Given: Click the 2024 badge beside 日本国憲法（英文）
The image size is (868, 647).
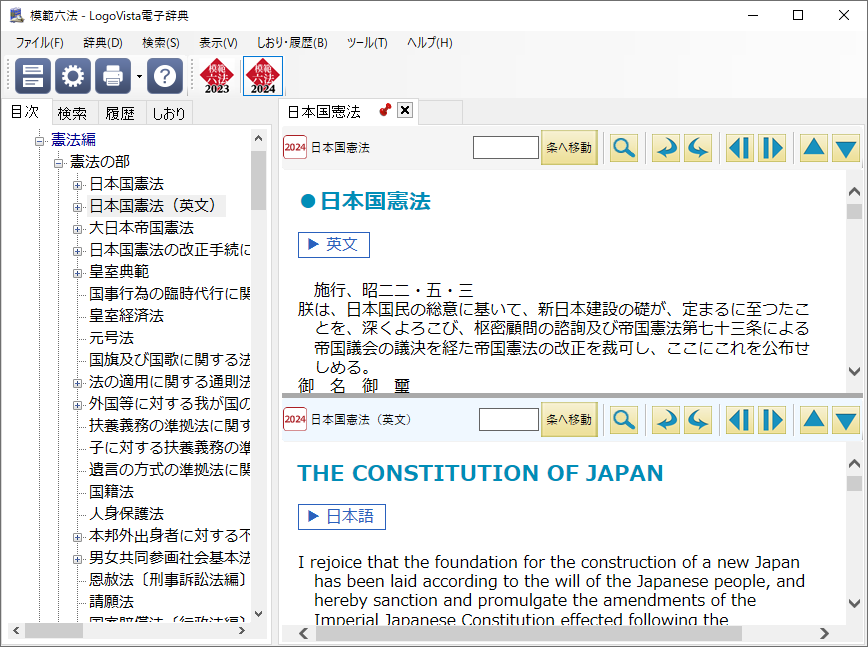Looking at the screenshot, I should pyautogui.click(x=295, y=420).
